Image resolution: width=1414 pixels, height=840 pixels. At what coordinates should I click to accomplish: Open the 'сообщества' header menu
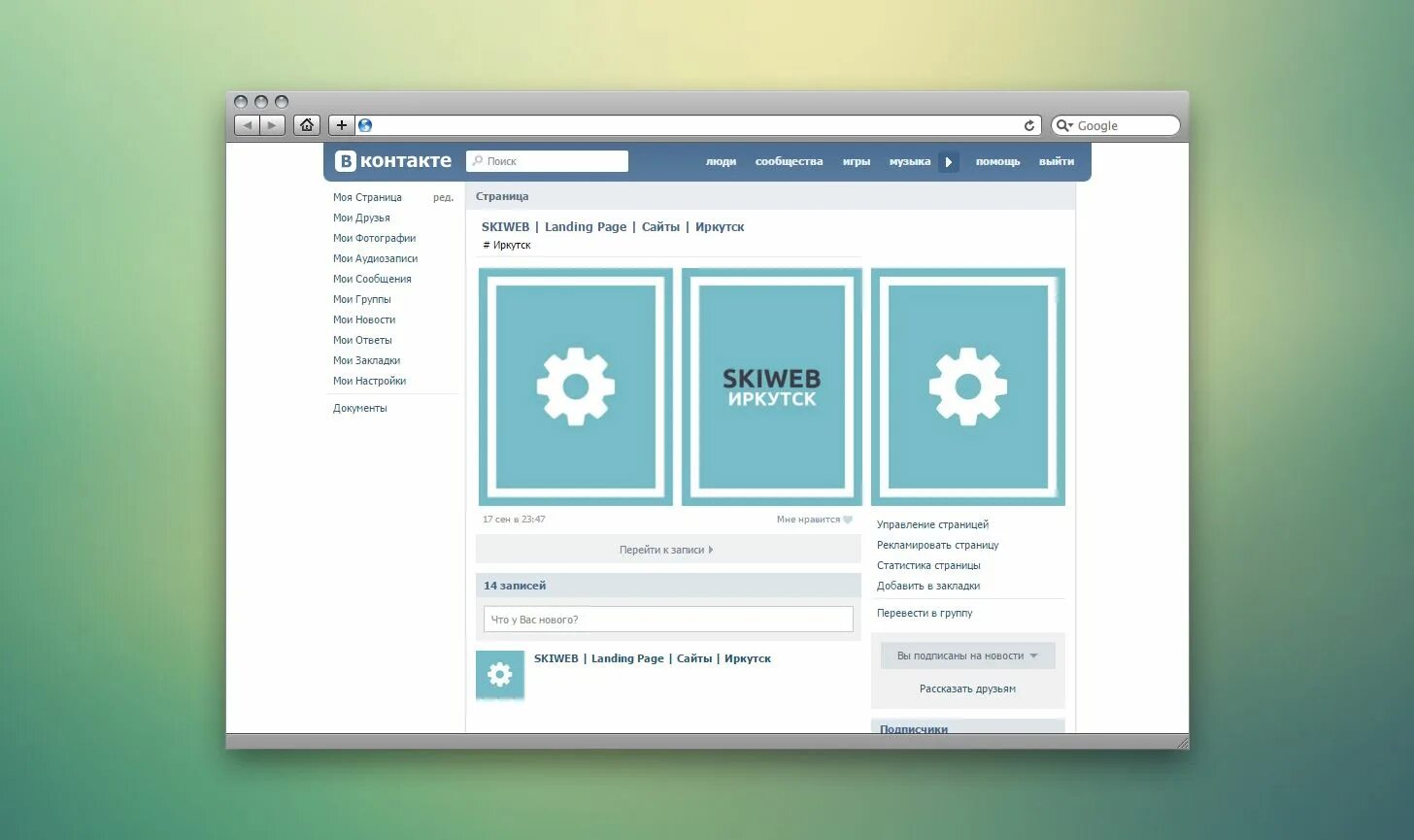[789, 162]
